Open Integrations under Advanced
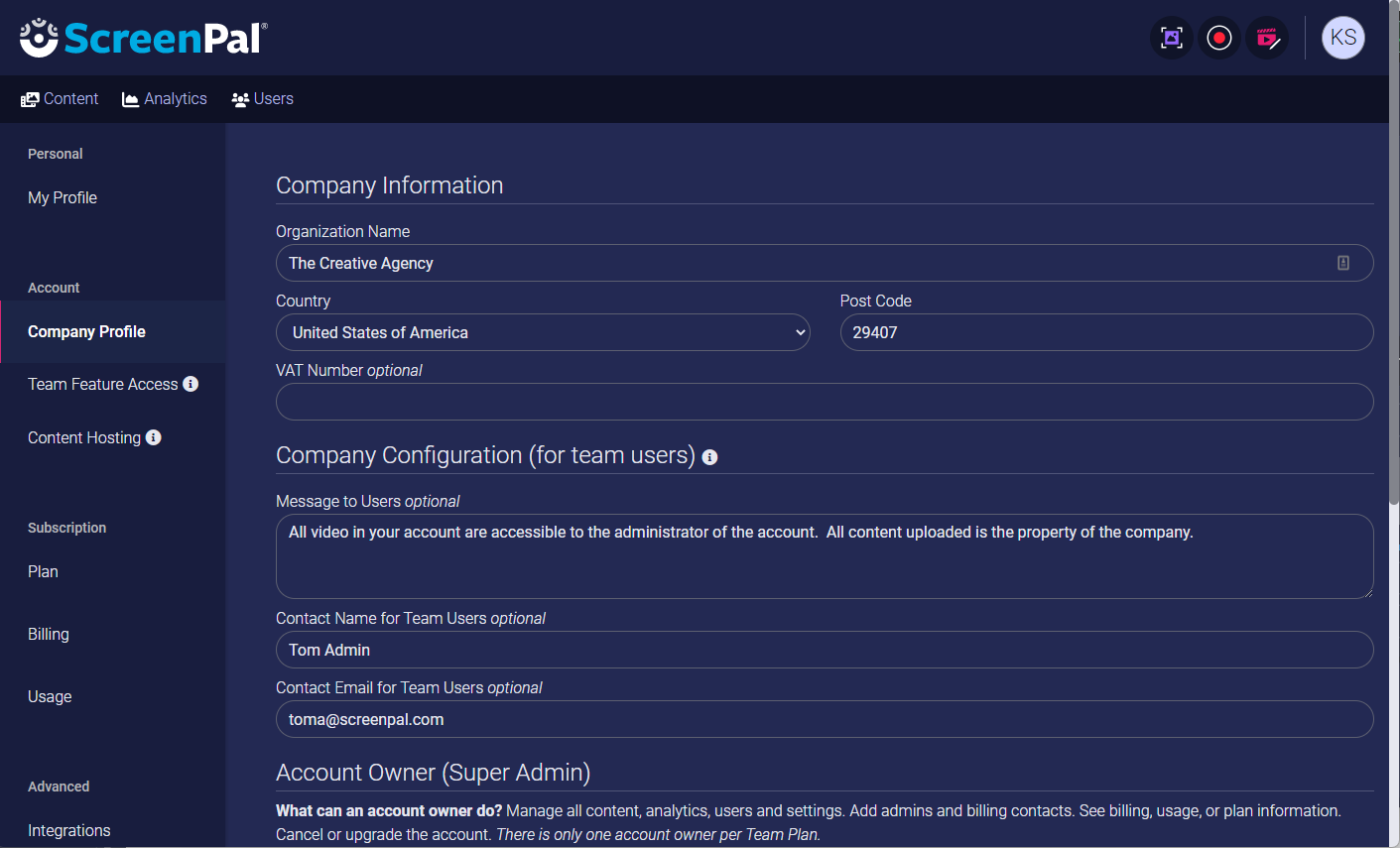 [x=69, y=830]
